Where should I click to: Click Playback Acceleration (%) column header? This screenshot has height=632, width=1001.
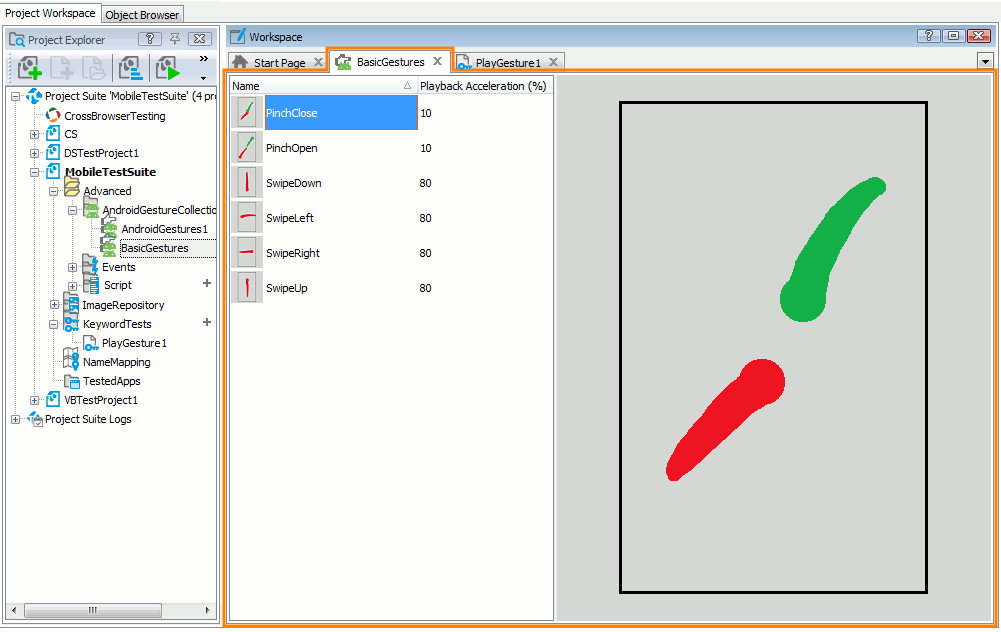tap(485, 86)
